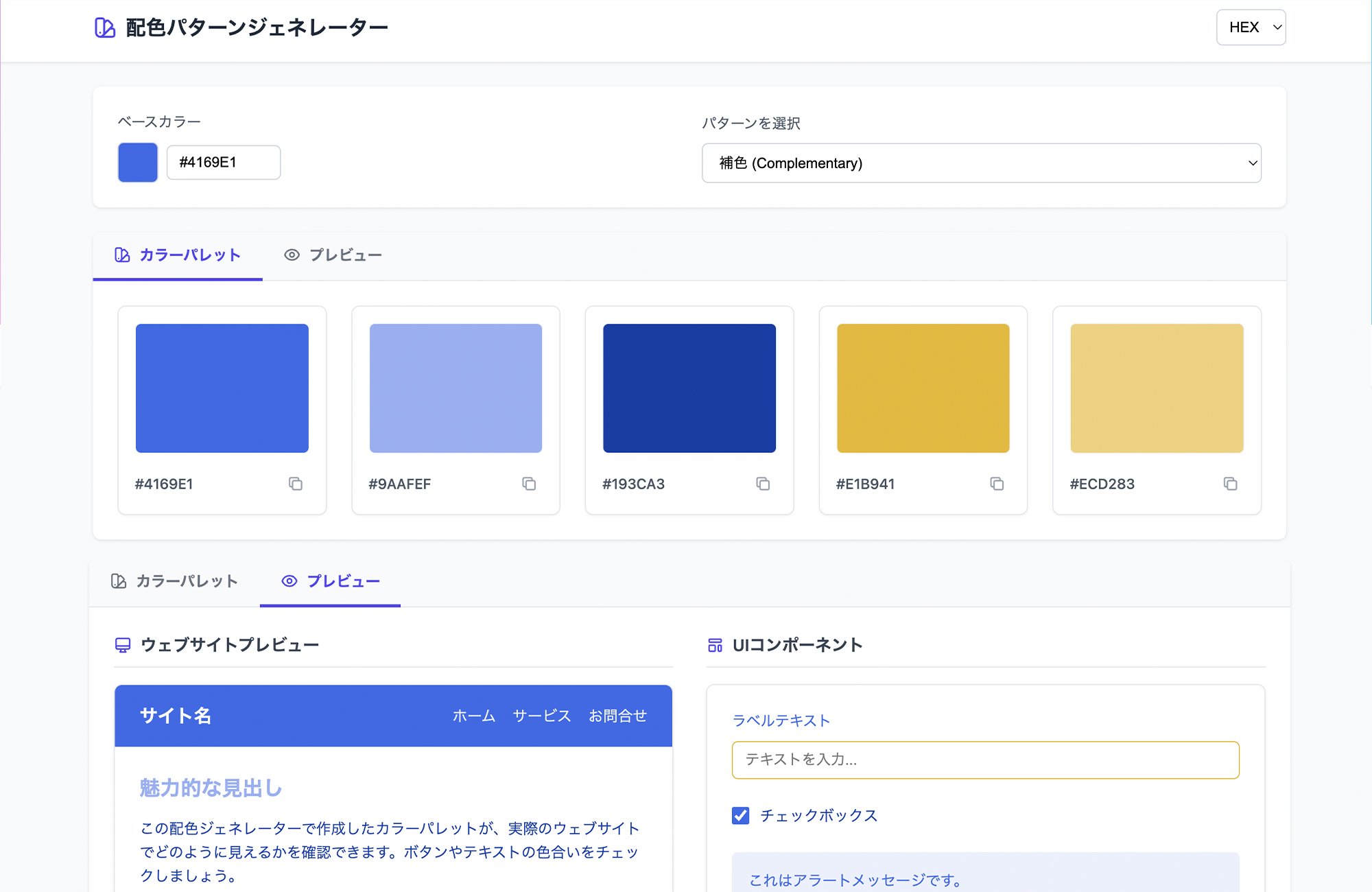Copy the #ECD283 color code
Viewport: 1372px width, 892px height.
(x=1230, y=484)
